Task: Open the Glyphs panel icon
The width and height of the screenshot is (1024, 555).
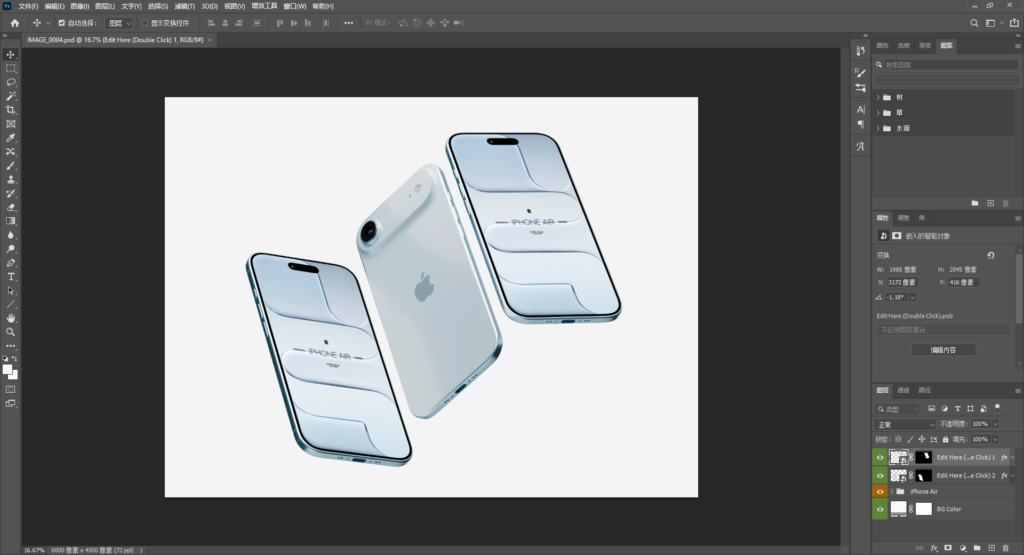Action: (x=861, y=147)
